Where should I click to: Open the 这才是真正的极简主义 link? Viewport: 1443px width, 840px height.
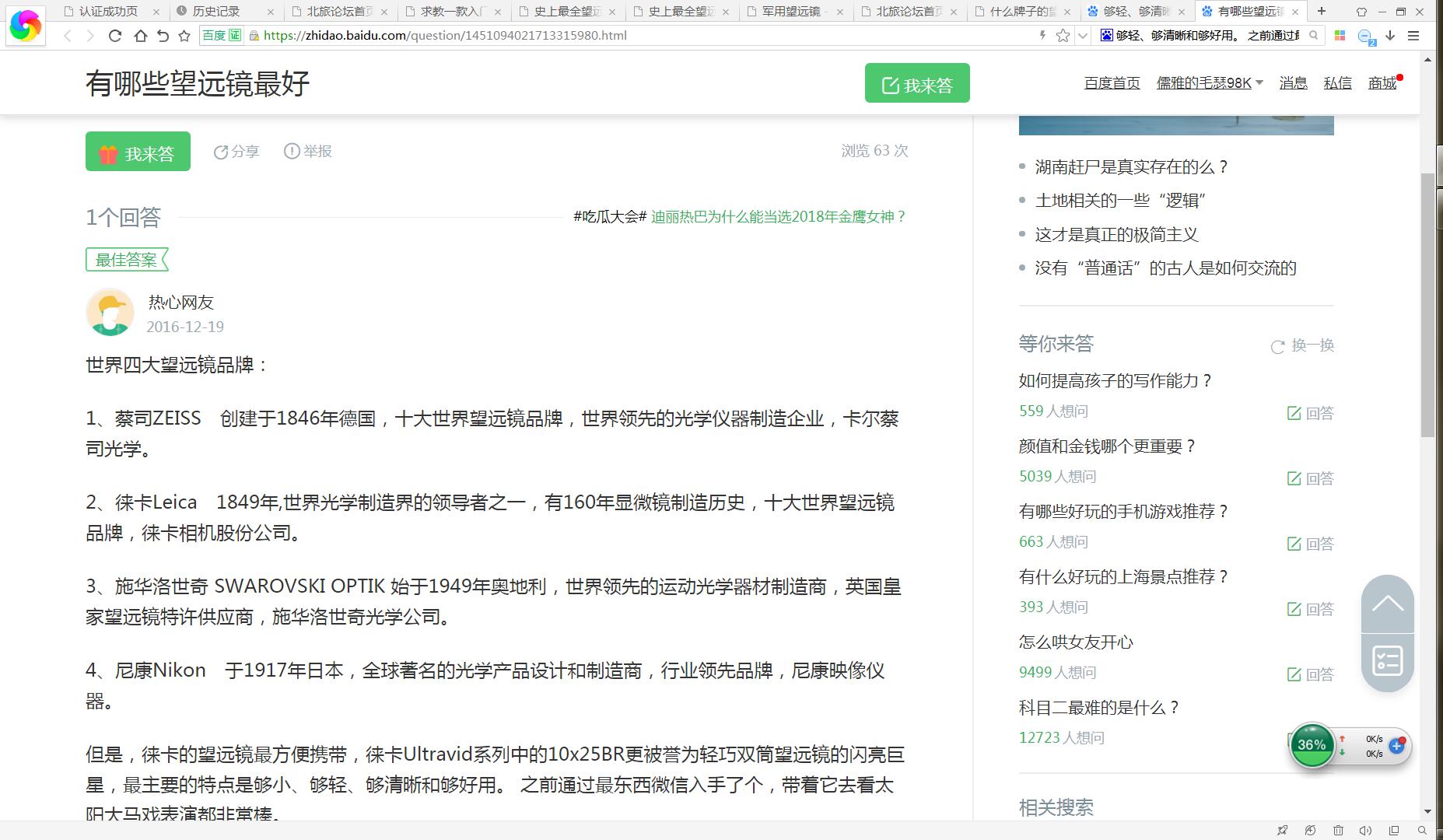click(1116, 234)
